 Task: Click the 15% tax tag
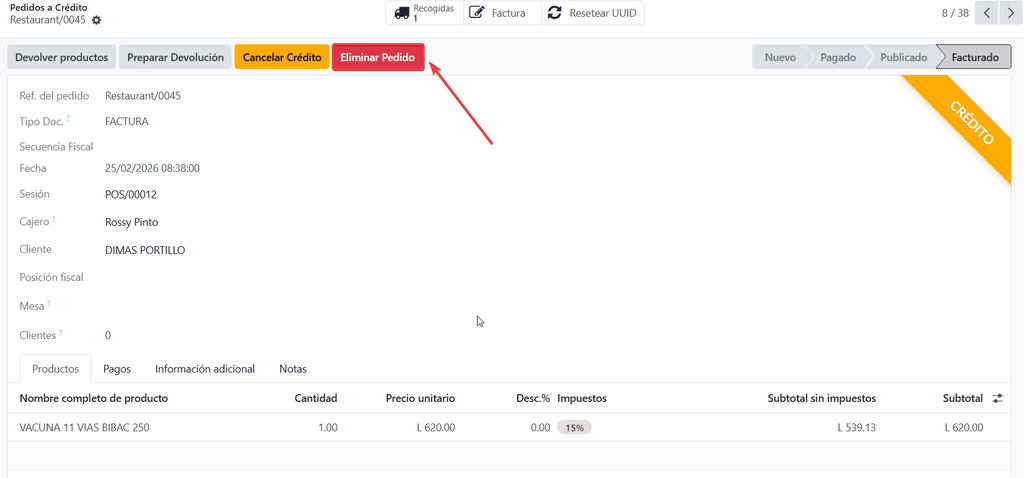tap(574, 427)
